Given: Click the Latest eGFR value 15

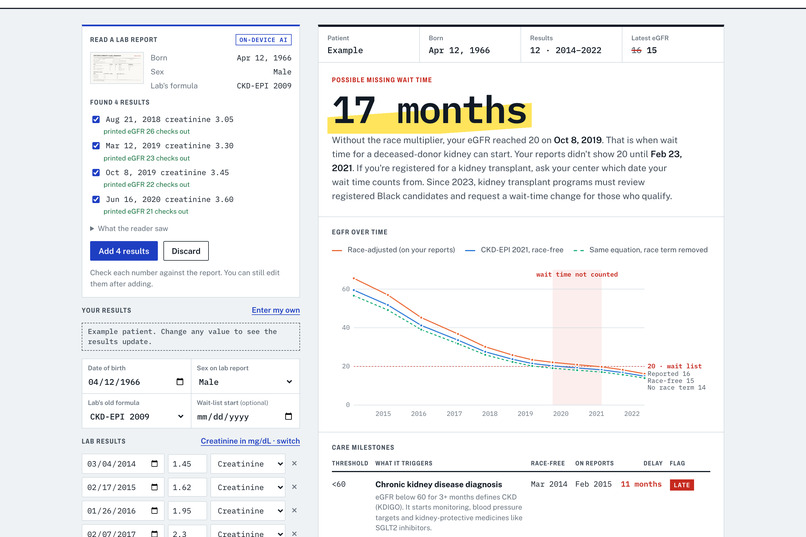Looking at the screenshot, I should pyautogui.click(x=652, y=50).
